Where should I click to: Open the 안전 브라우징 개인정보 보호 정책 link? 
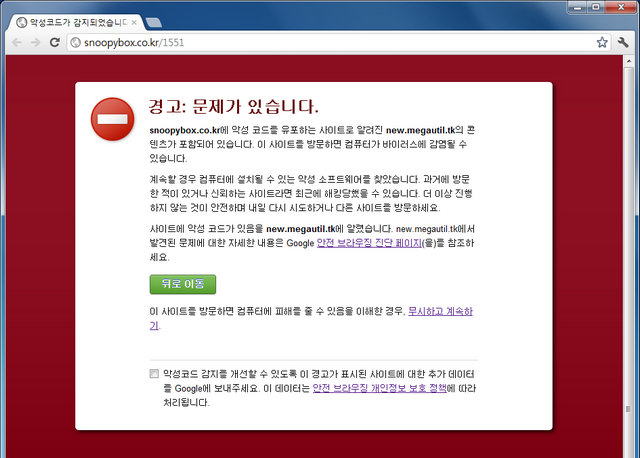[380, 388]
